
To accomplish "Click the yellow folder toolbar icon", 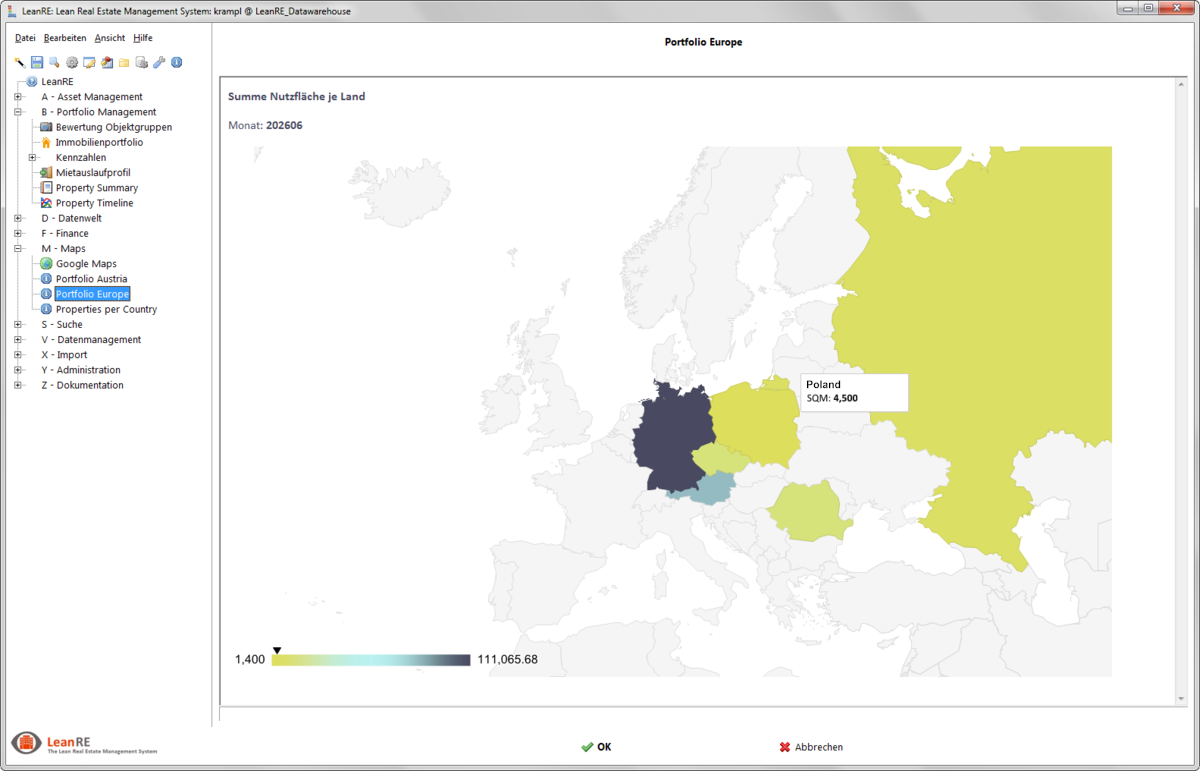I will click(x=124, y=62).
